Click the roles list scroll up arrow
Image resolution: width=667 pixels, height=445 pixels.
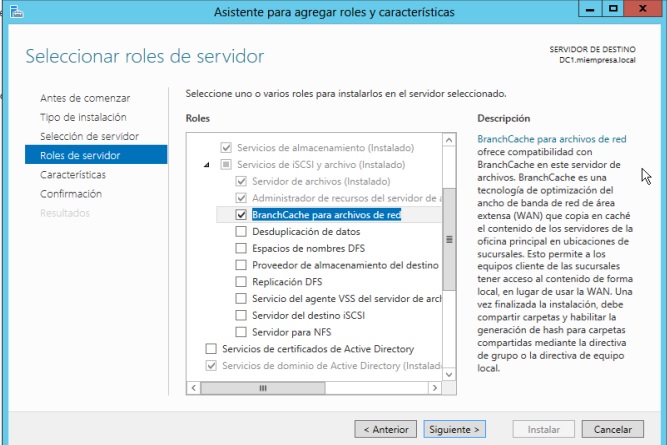[449, 138]
